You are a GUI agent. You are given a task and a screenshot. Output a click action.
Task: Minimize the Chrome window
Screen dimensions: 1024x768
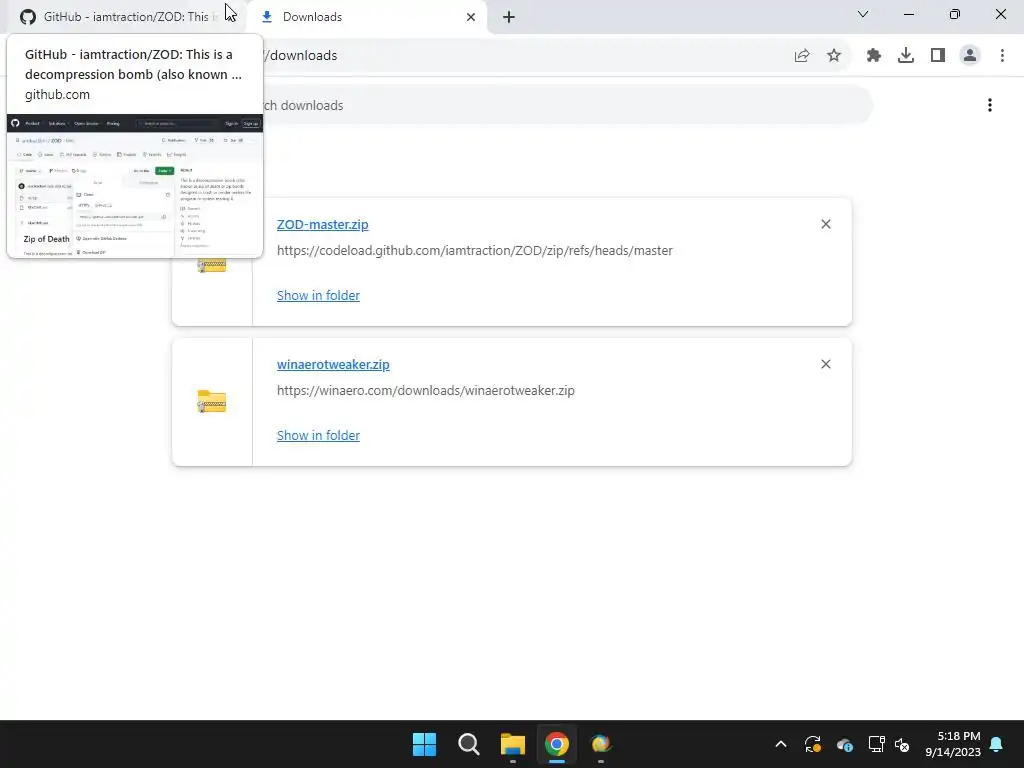click(x=908, y=14)
